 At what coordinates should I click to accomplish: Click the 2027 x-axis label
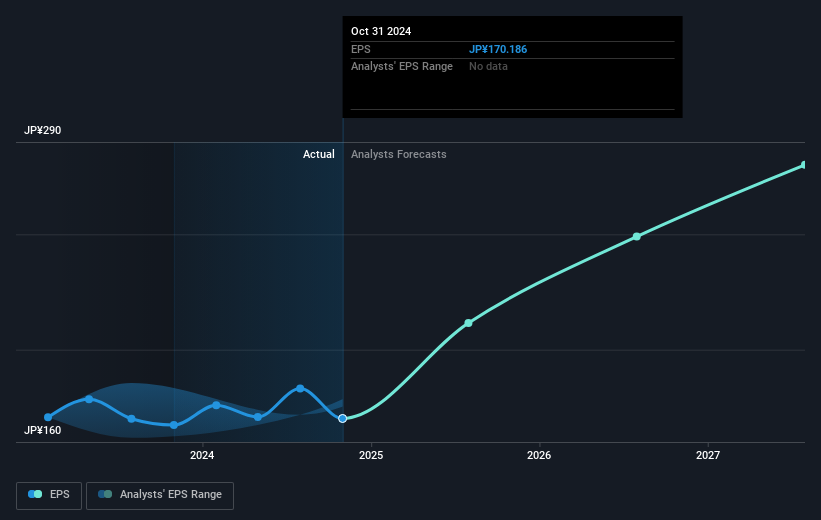click(x=708, y=455)
